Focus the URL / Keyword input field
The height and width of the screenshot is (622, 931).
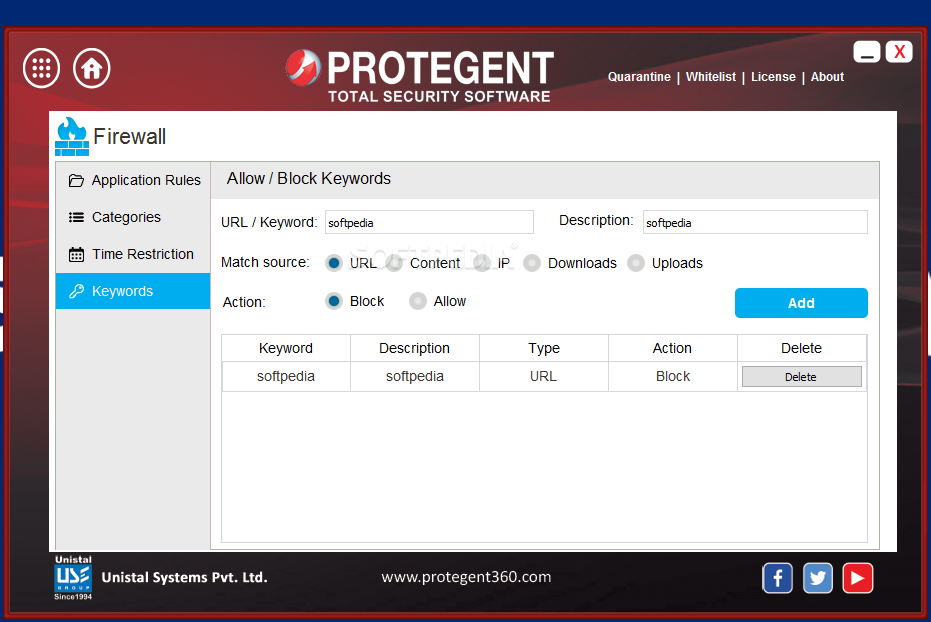pos(429,223)
